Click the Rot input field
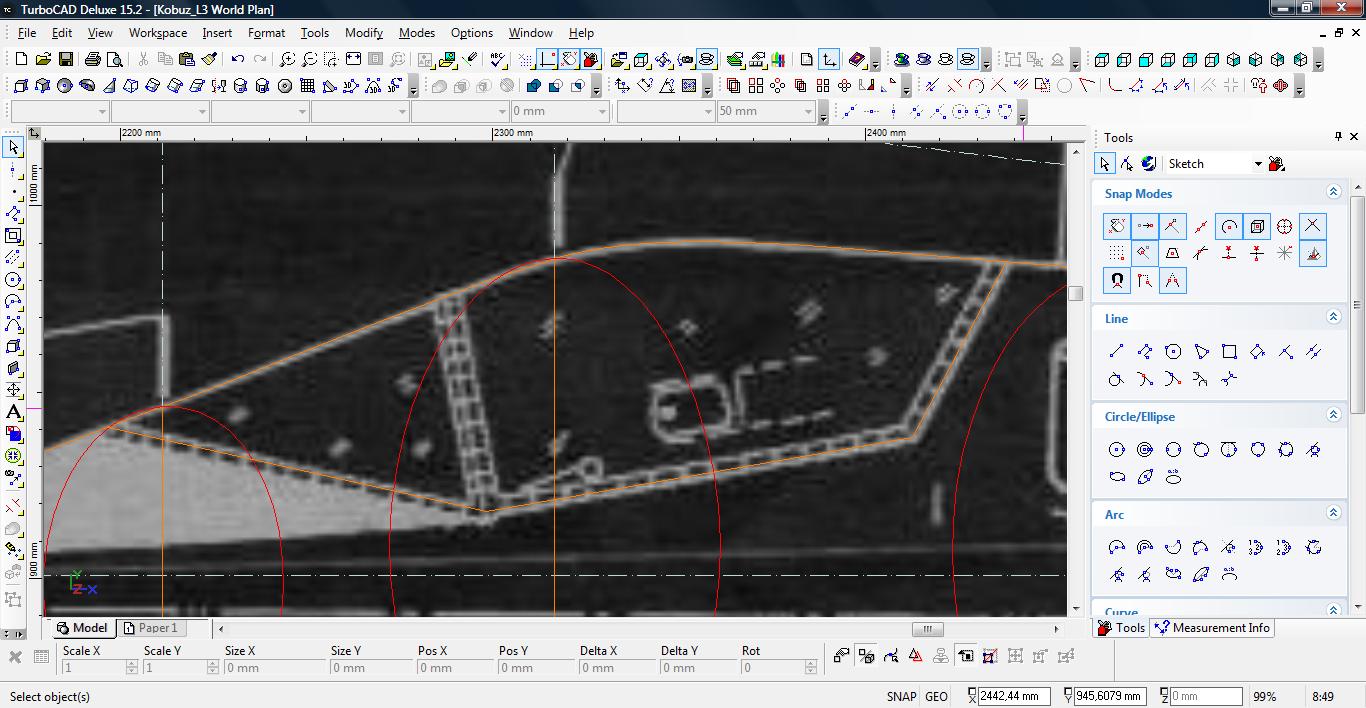1366x708 pixels. pyautogui.click(x=773, y=668)
